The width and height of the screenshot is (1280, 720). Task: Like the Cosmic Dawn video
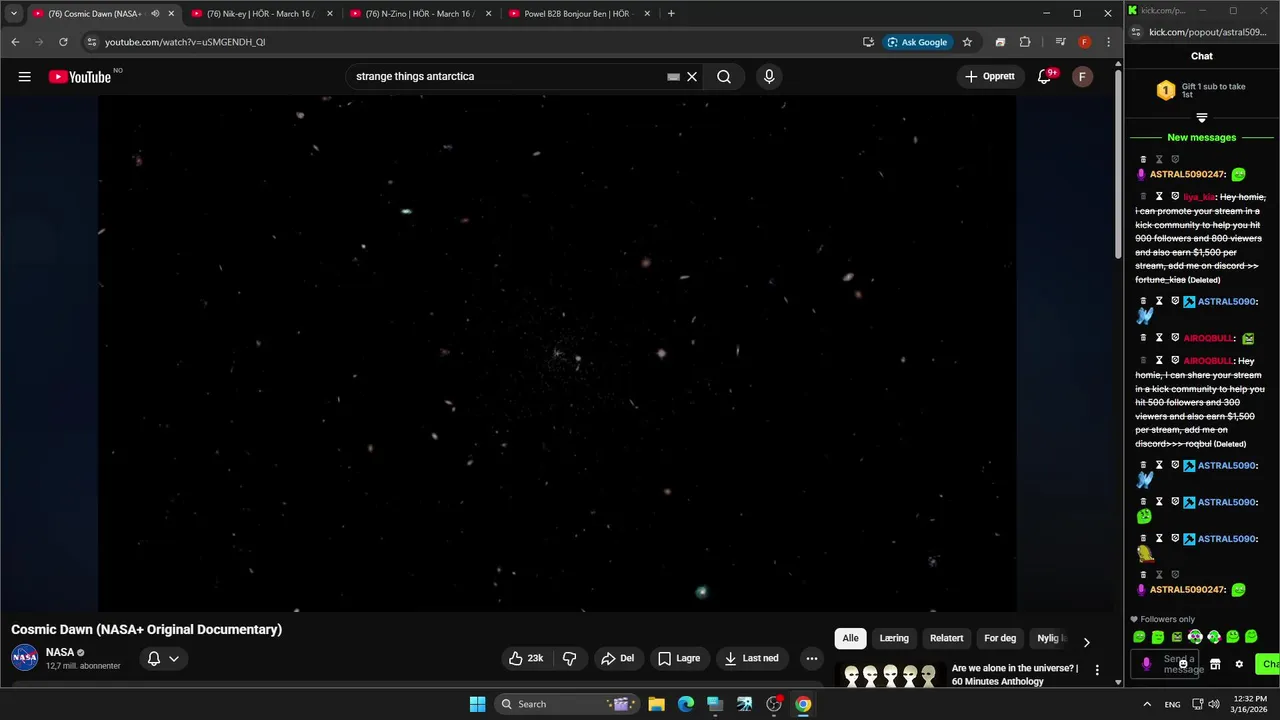click(526, 658)
